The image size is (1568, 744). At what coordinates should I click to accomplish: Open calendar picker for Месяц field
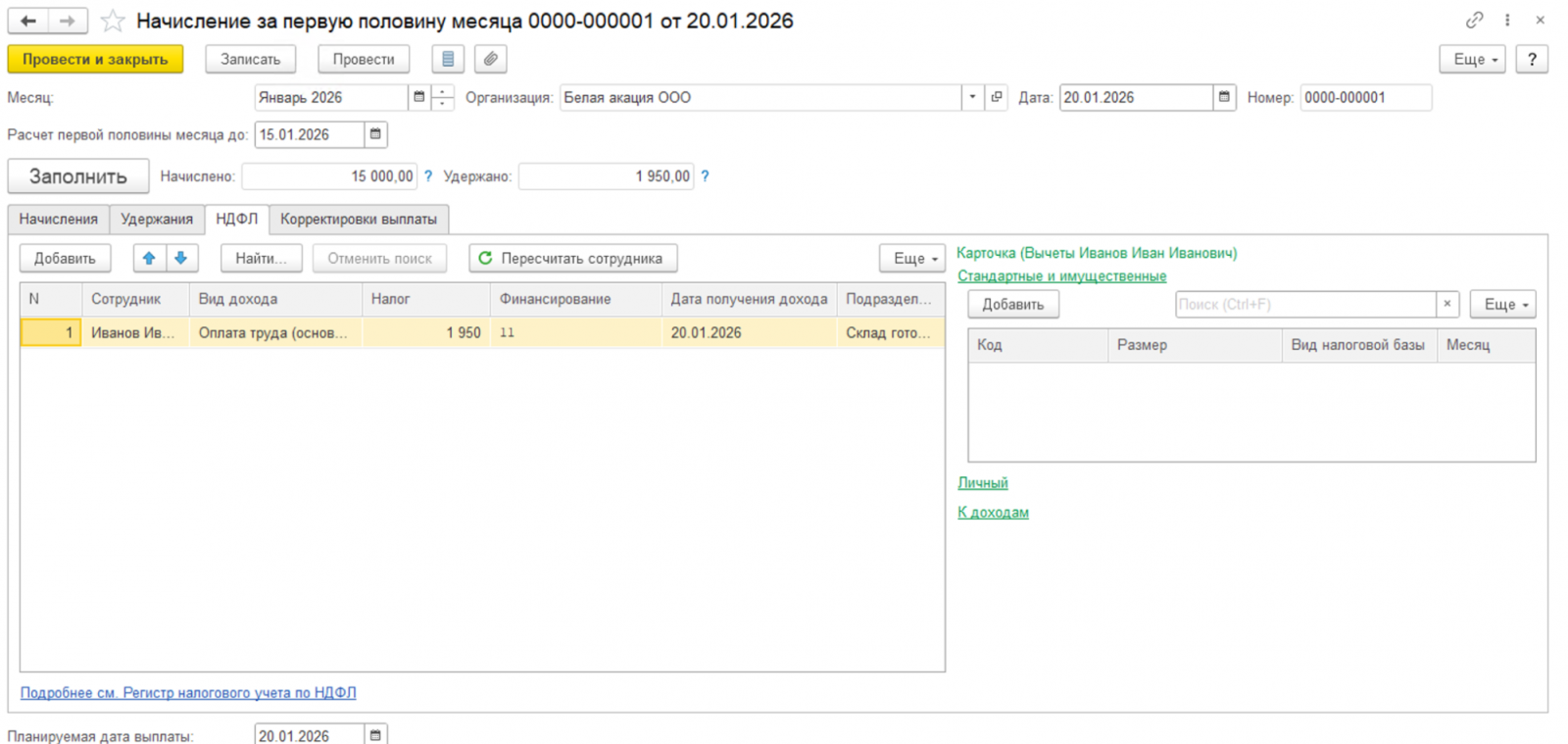(x=419, y=97)
